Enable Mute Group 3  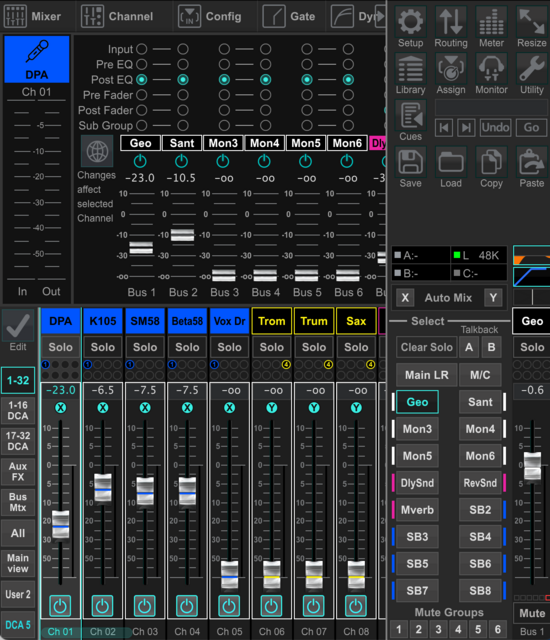(x=438, y=629)
